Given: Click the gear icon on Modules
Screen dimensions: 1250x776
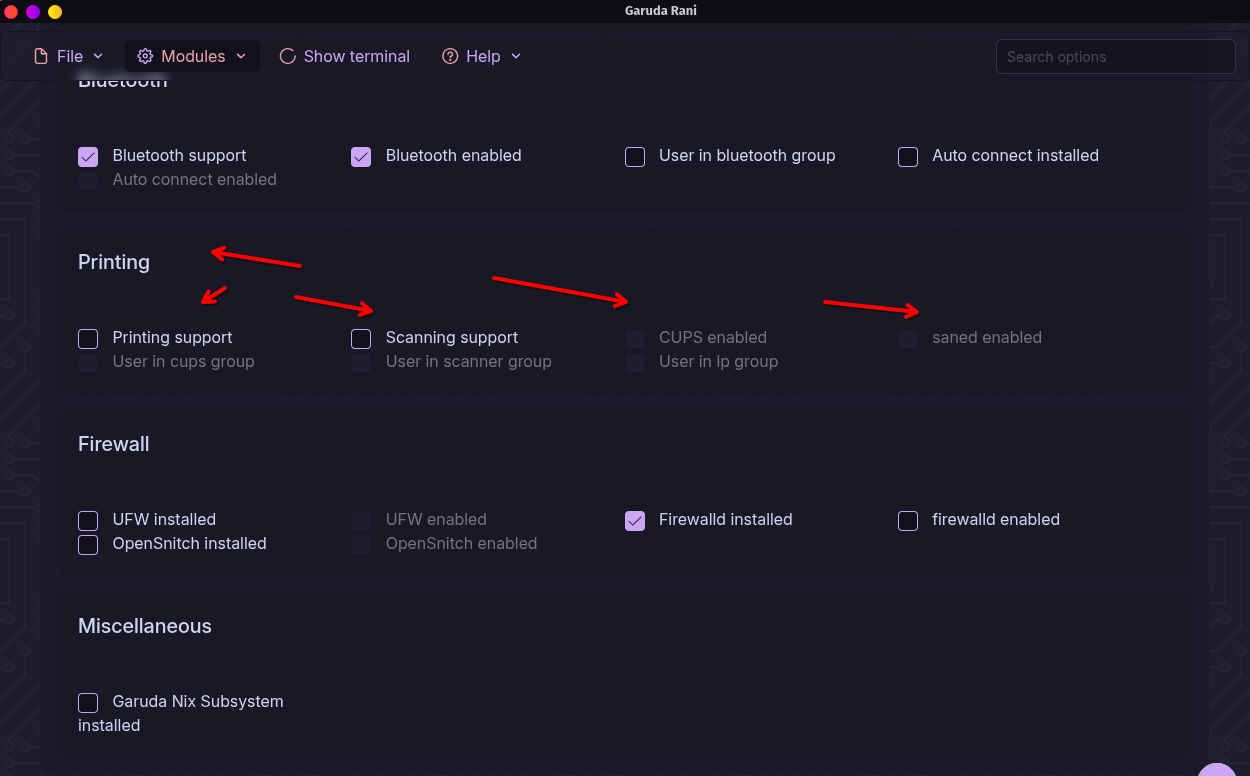Looking at the screenshot, I should [x=145, y=56].
